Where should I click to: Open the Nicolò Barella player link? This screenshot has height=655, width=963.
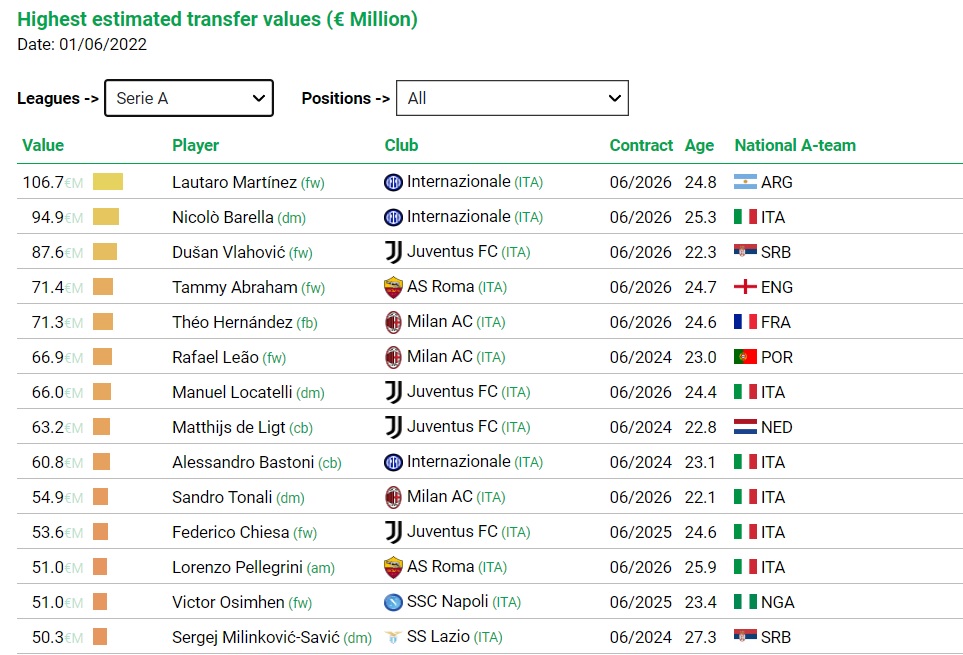pos(223,217)
